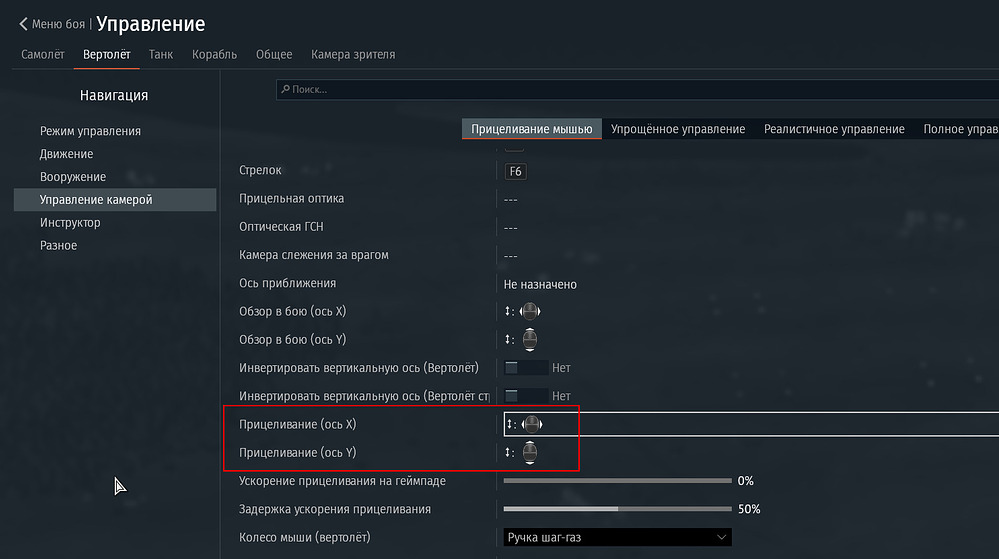Choose Упрощённое управление preset
The height and width of the screenshot is (559, 999).
click(x=678, y=129)
